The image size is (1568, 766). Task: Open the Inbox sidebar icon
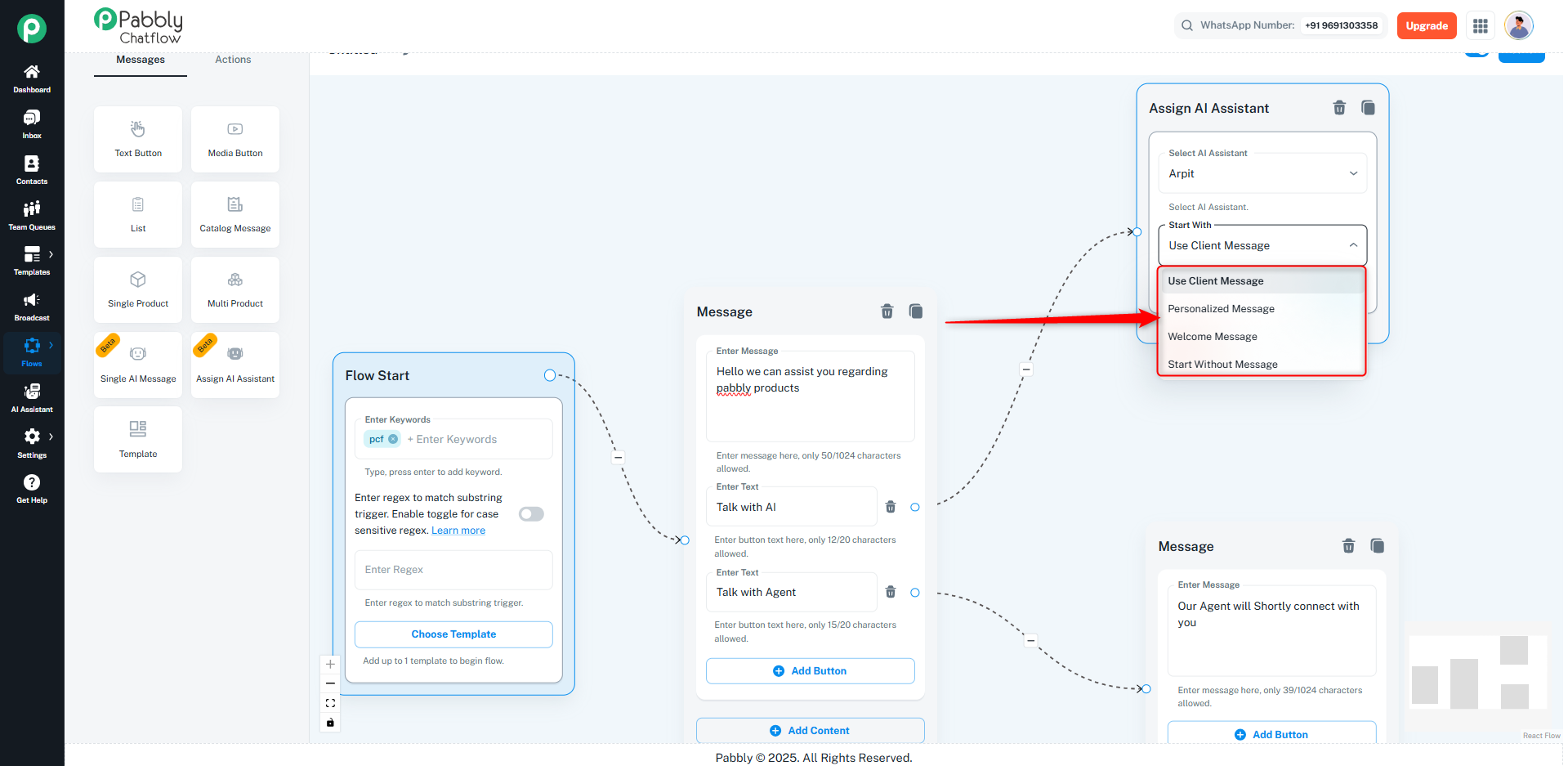(x=32, y=124)
